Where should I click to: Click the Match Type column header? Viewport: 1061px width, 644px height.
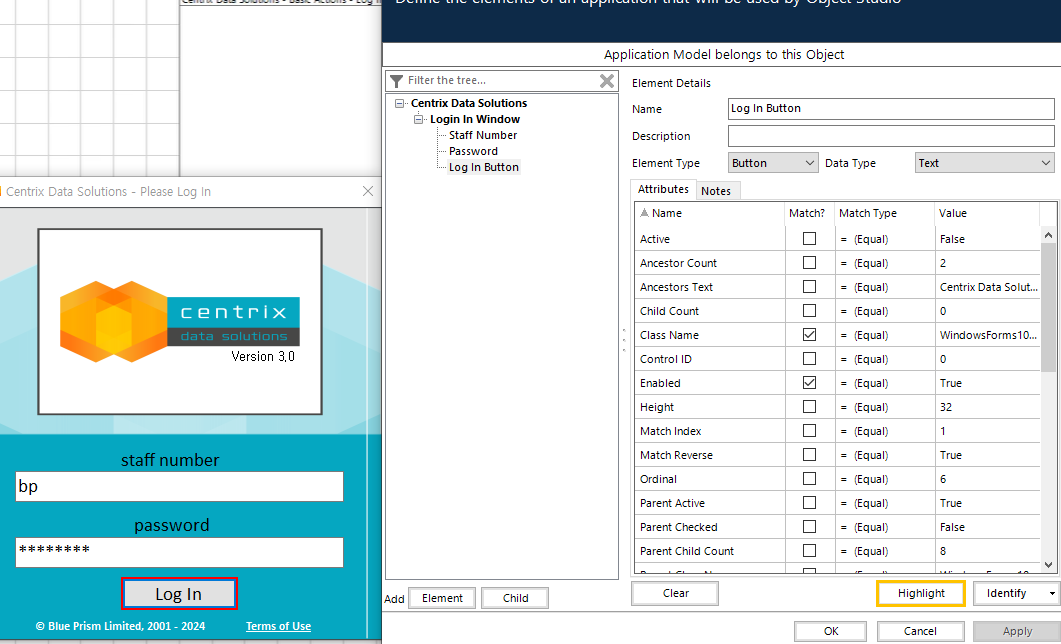coord(884,213)
